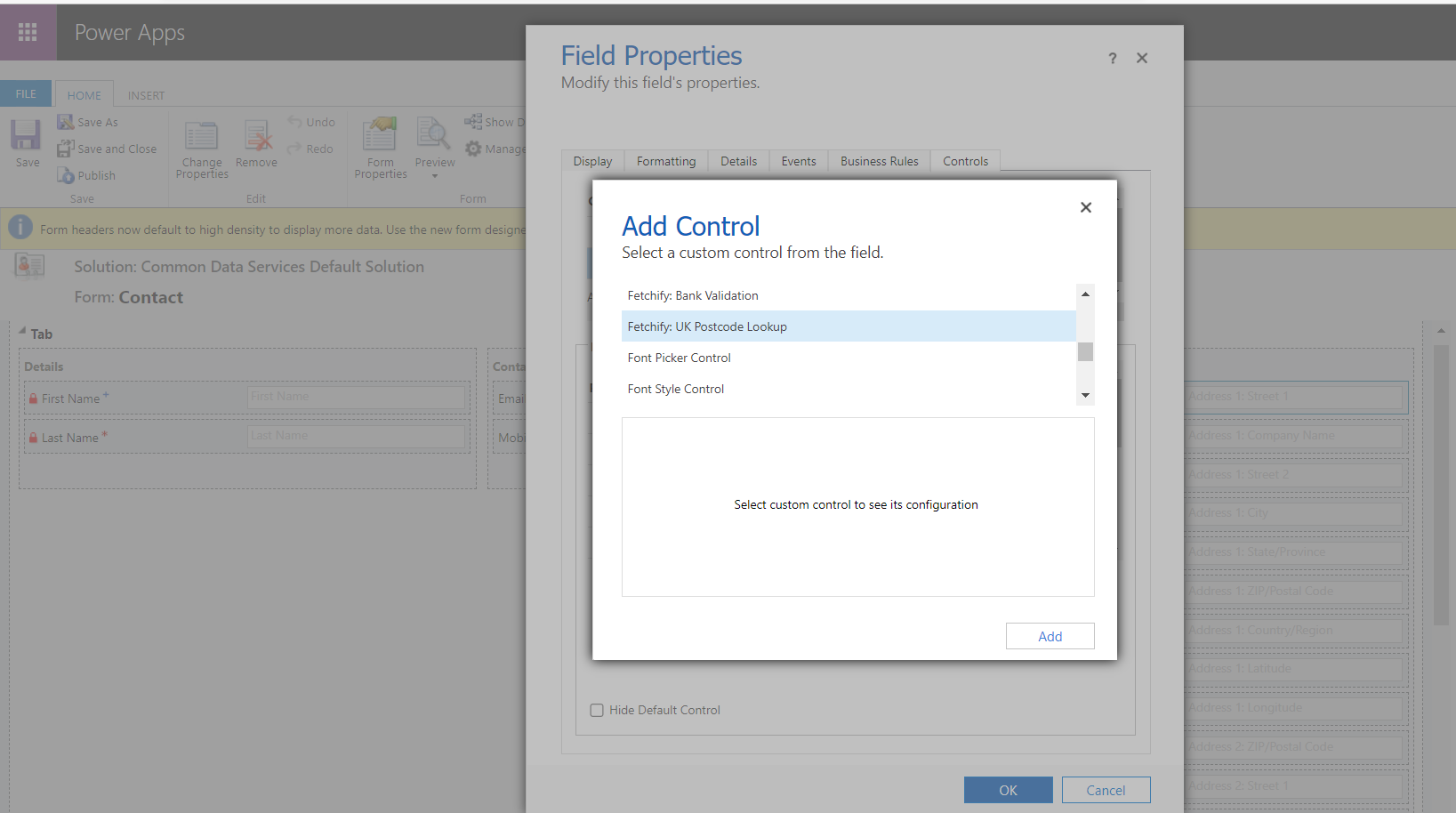Click the form designer scroll up arrow

point(1441,331)
